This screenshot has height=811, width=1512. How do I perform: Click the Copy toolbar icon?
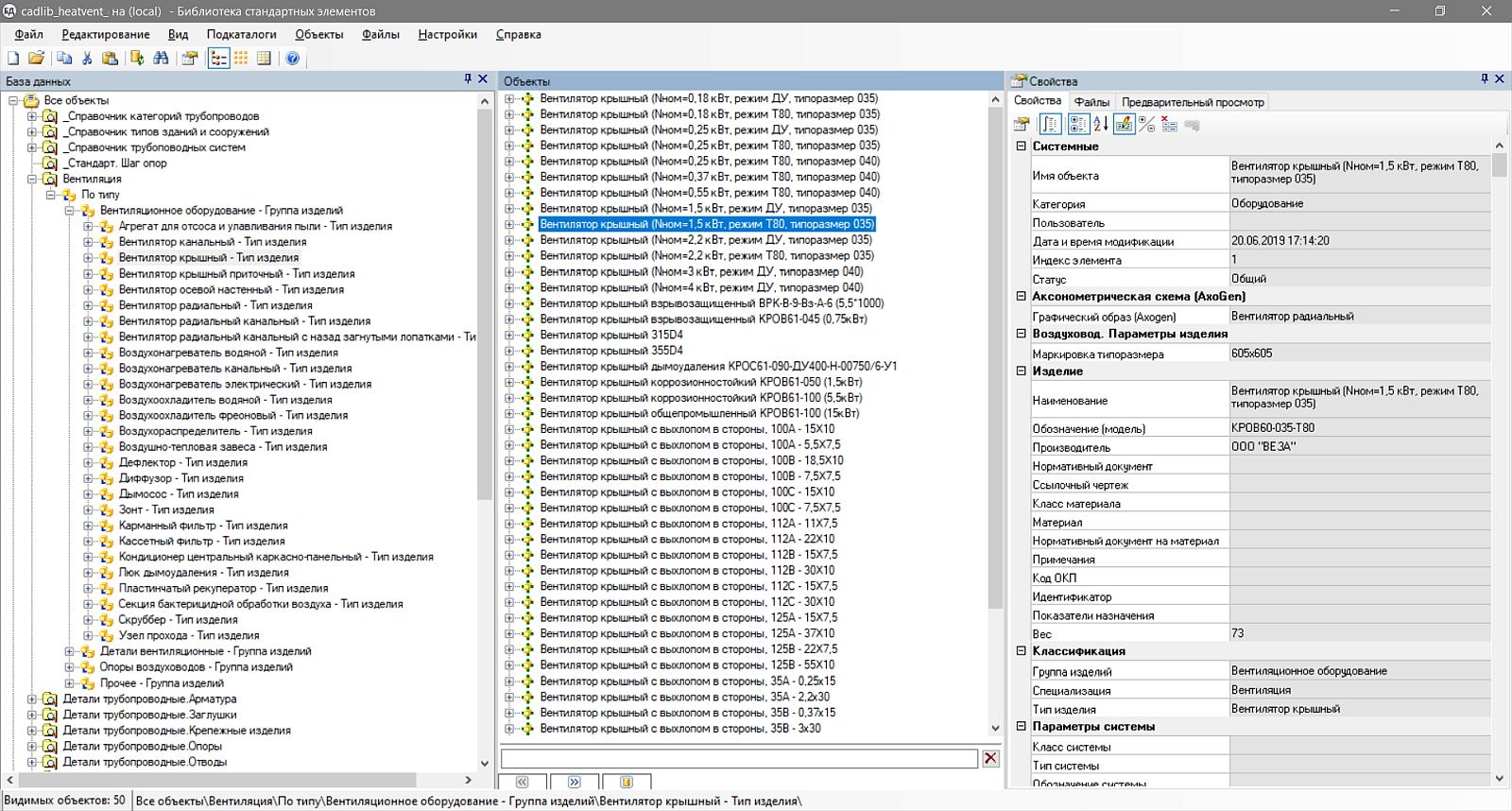(64, 59)
